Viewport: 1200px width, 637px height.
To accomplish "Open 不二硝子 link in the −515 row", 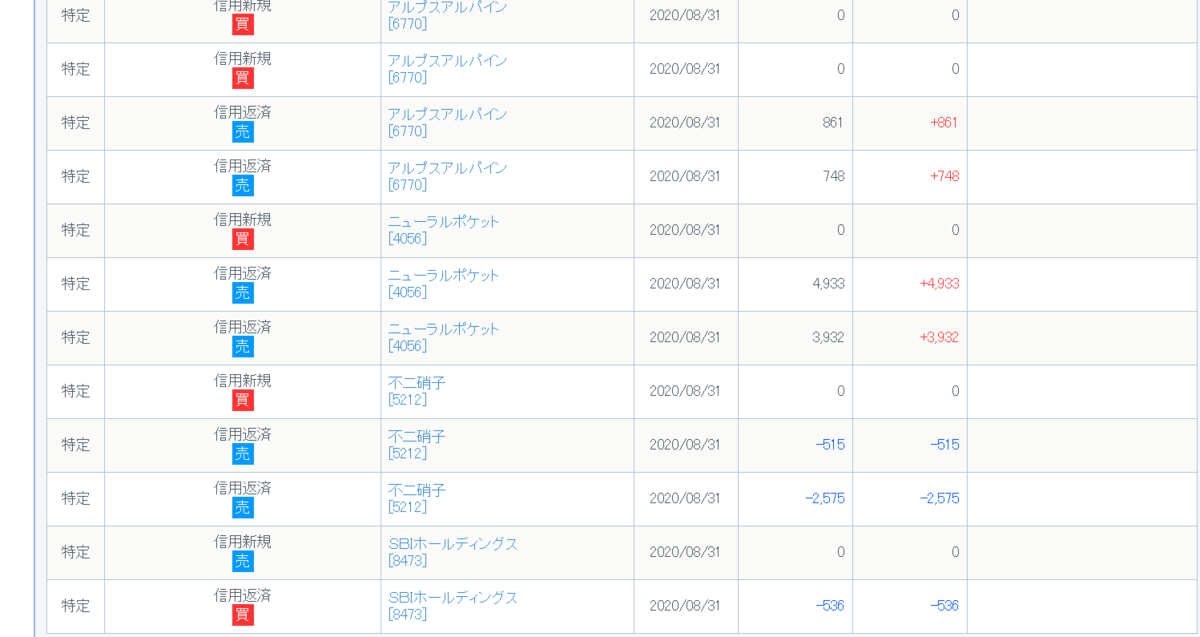I will [417, 437].
